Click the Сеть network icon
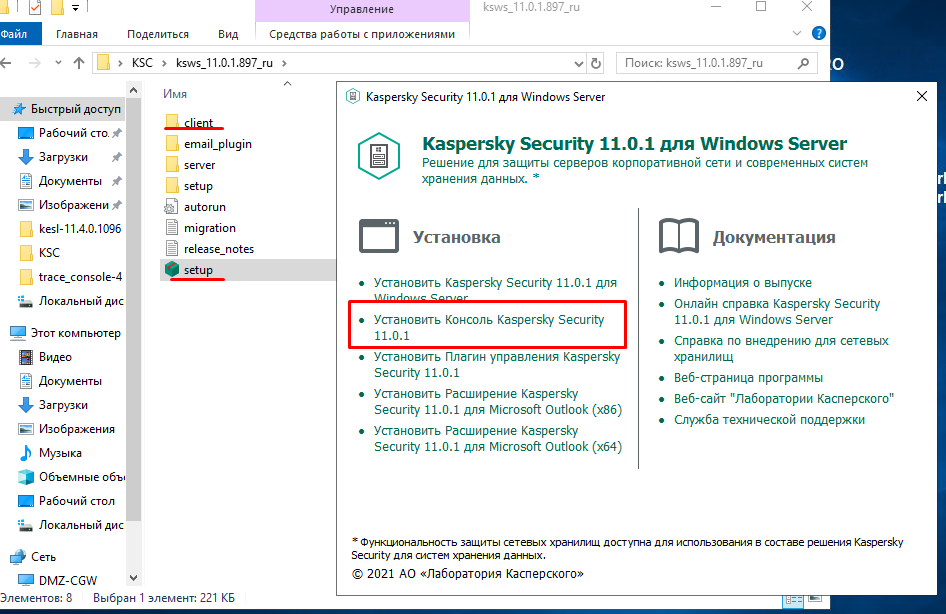 point(19,557)
